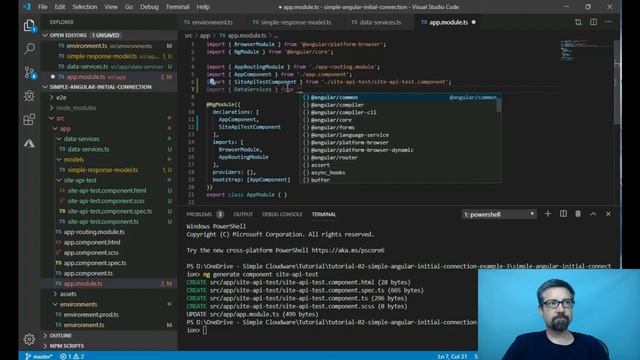Add a new terminal with plus icon
The width and height of the screenshot is (640, 360).
pyautogui.click(x=548, y=214)
